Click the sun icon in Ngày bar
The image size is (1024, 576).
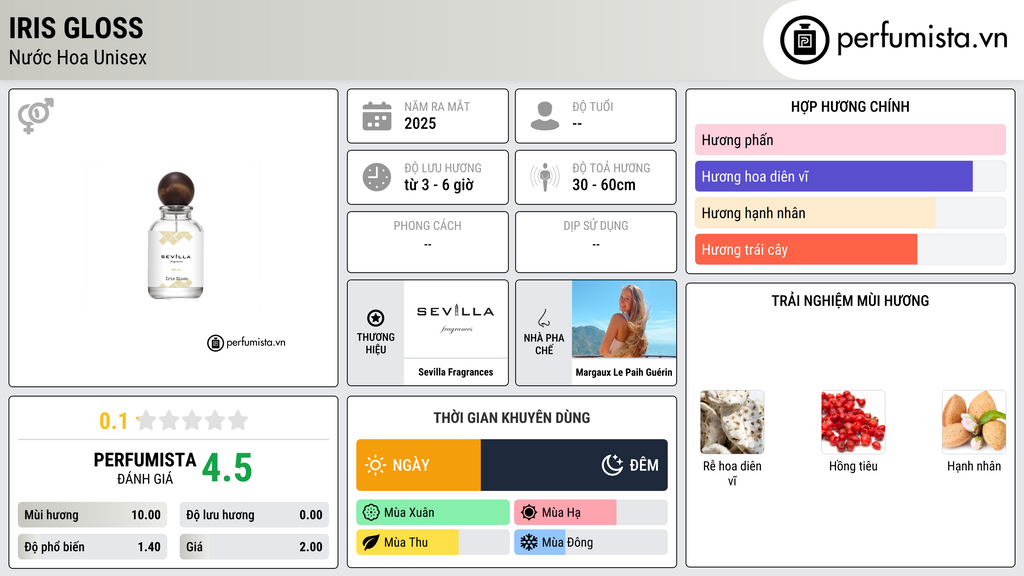coord(376,465)
